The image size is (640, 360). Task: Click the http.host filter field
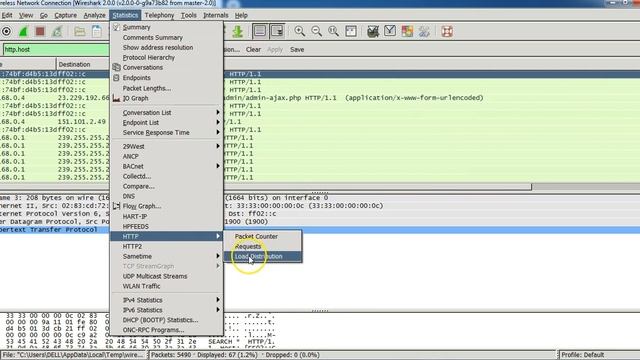click(x=56, y=49)
